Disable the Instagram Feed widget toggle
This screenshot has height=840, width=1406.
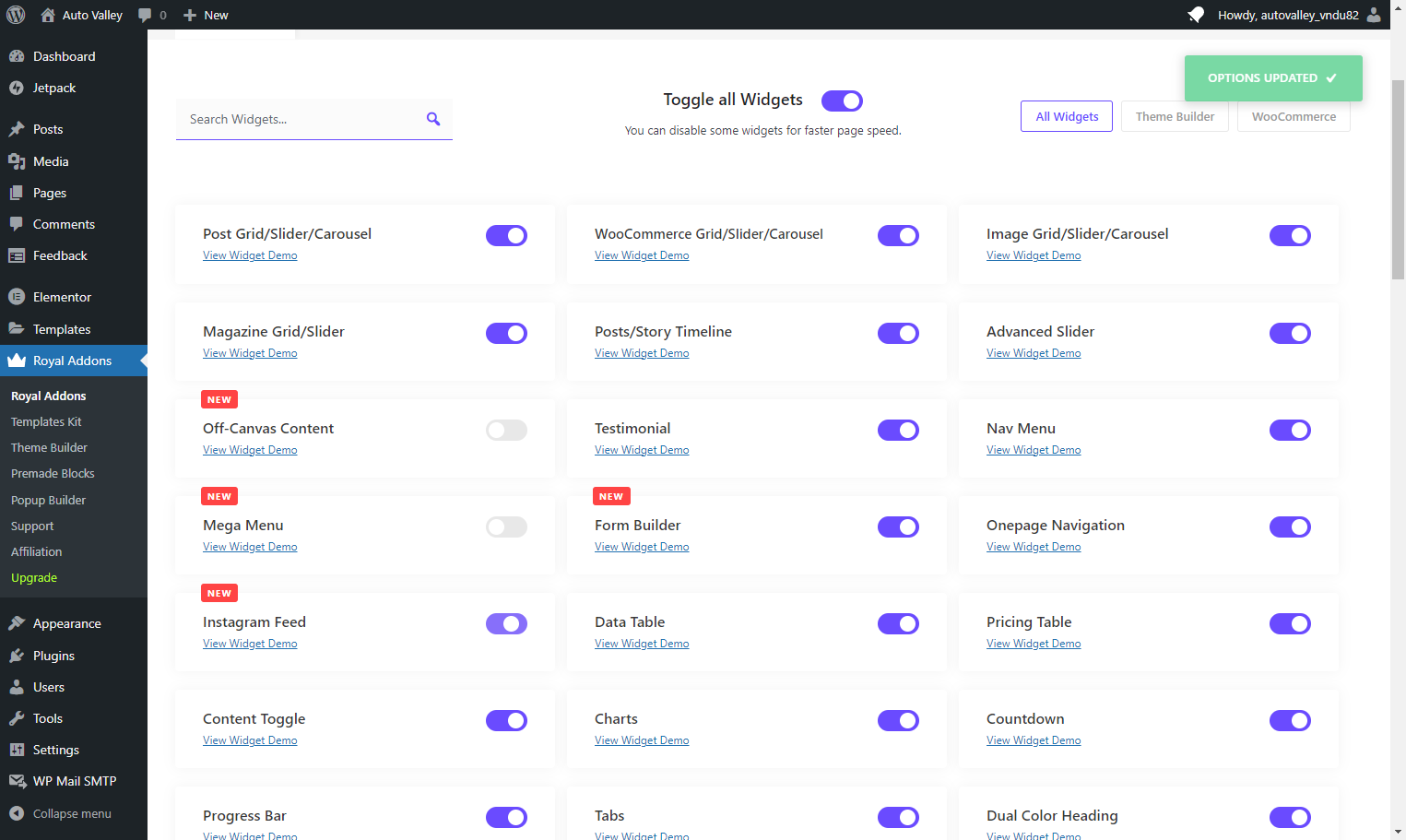pyautogui.click(x=506, y=623)
